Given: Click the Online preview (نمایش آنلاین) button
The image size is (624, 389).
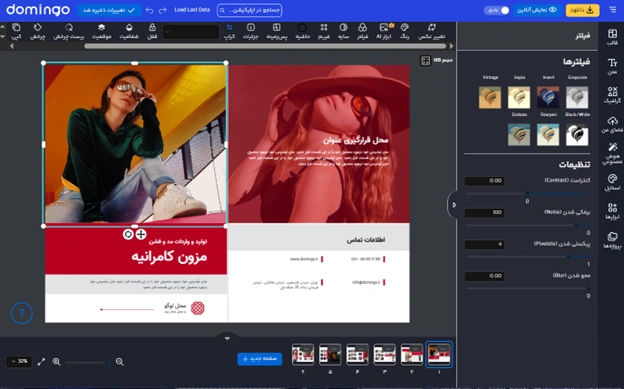Looking at the screenshot, I should pyautogui.click(x=537, y=10).
